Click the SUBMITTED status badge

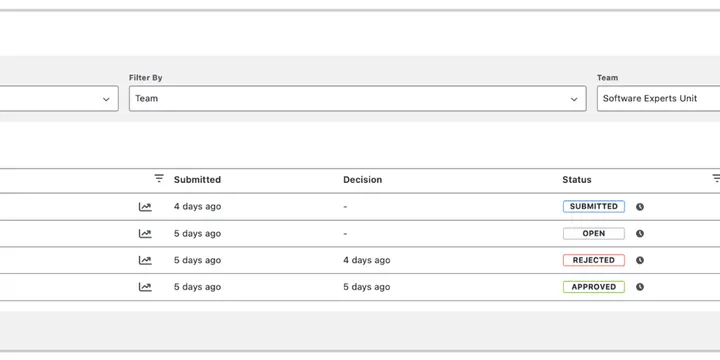tap(594, 207)
